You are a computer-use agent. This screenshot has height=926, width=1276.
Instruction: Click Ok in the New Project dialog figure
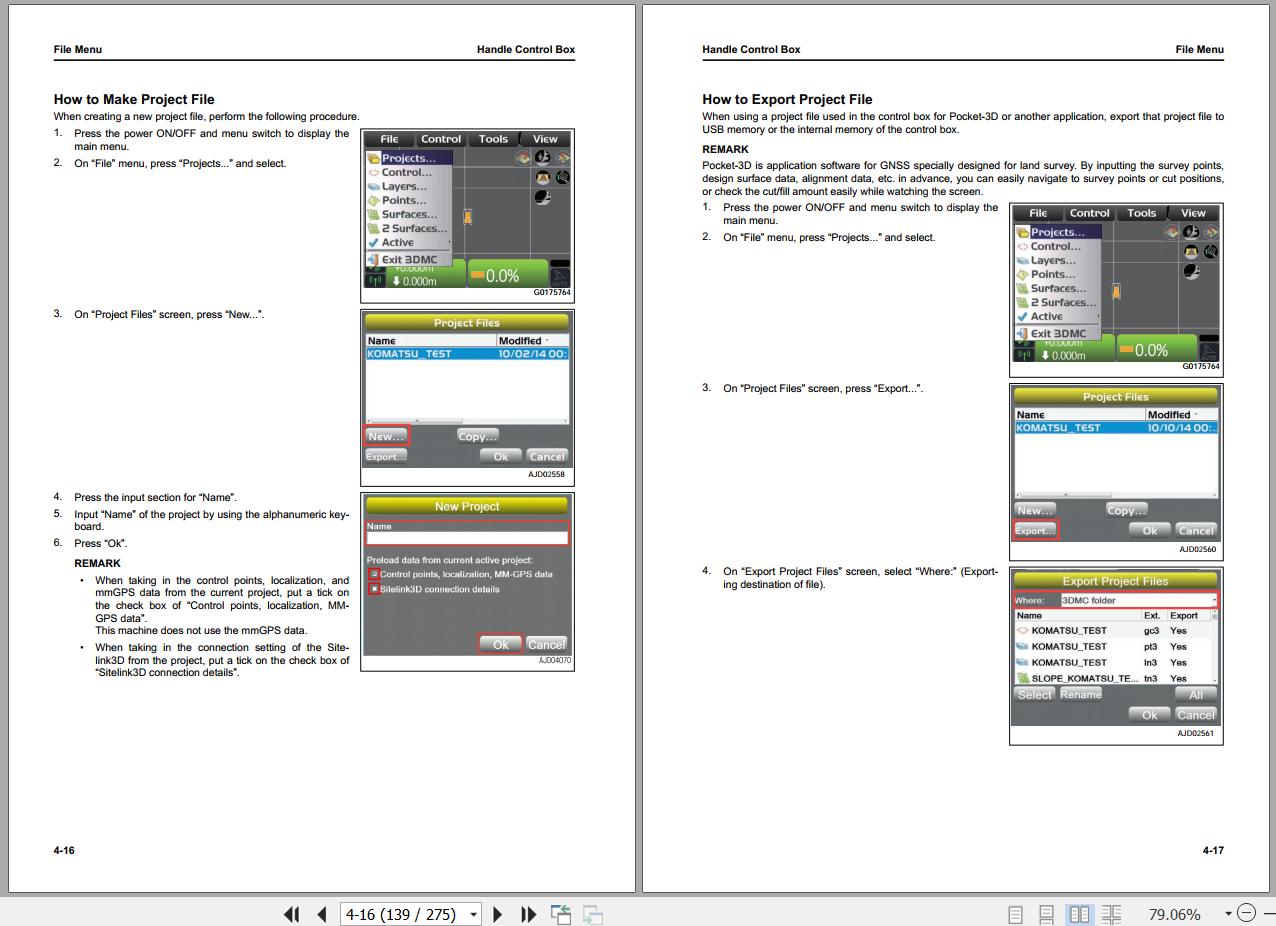click(x=500, y=644)
